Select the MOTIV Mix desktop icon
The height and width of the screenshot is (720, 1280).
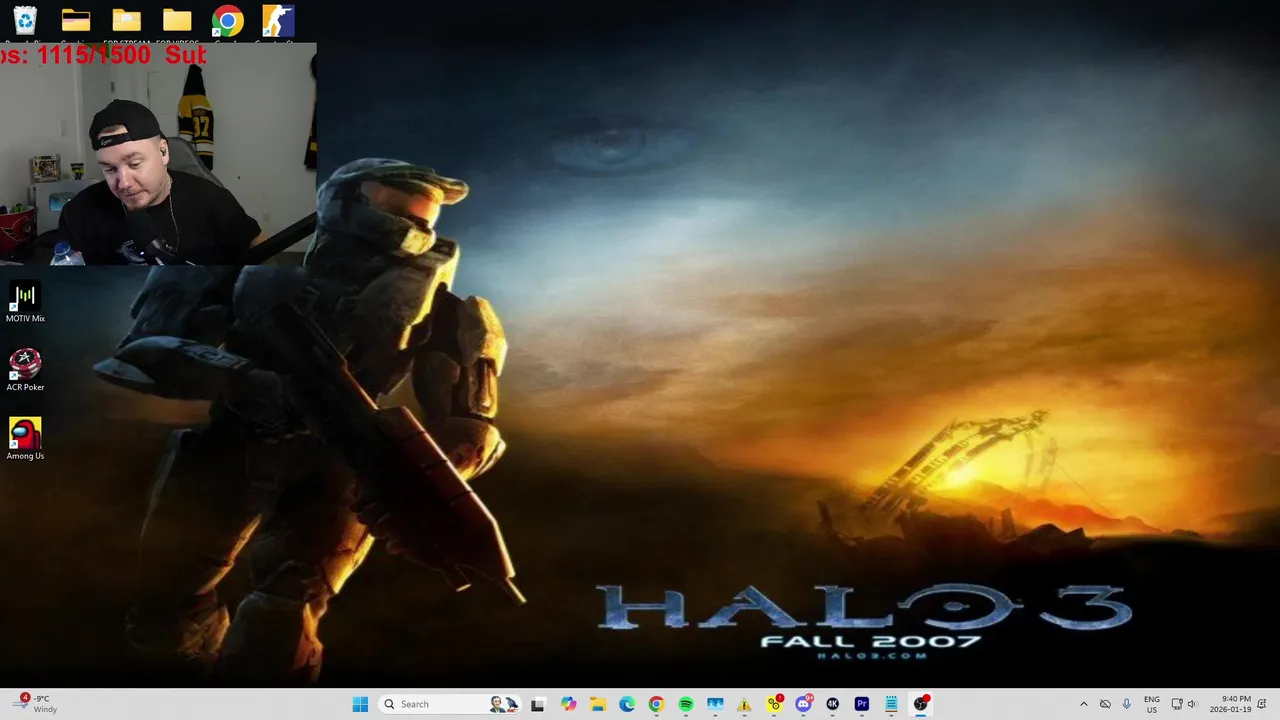25,302
